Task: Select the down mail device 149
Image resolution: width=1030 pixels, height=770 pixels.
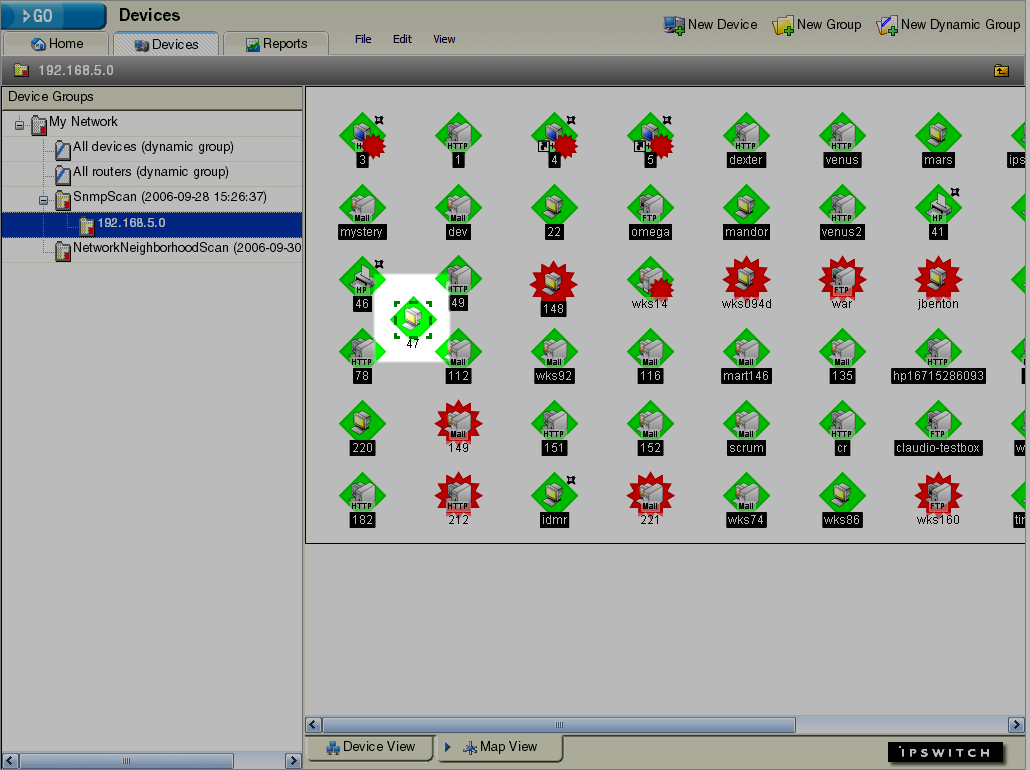Action: tap(458, 428)
